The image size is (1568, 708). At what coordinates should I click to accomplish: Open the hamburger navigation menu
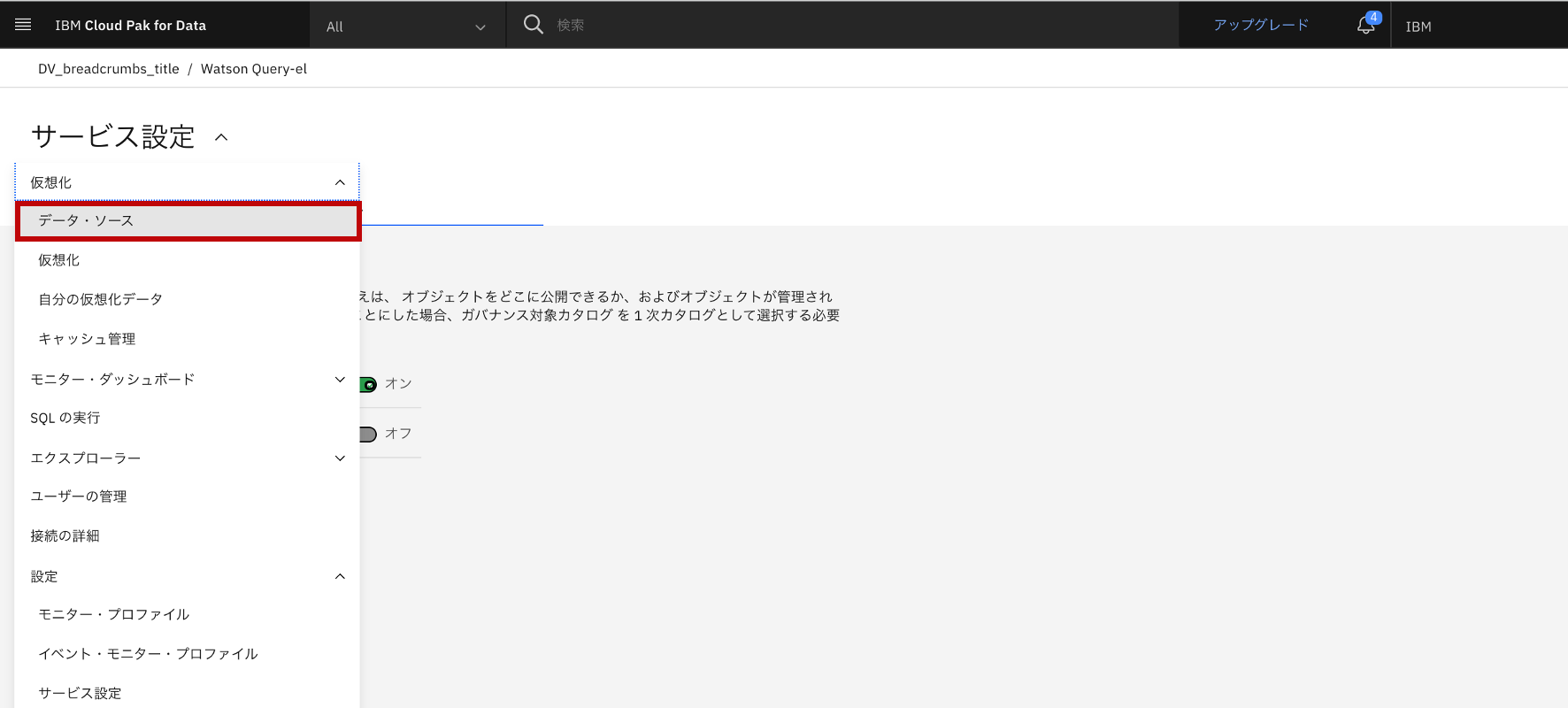click(x=24, y=25)
